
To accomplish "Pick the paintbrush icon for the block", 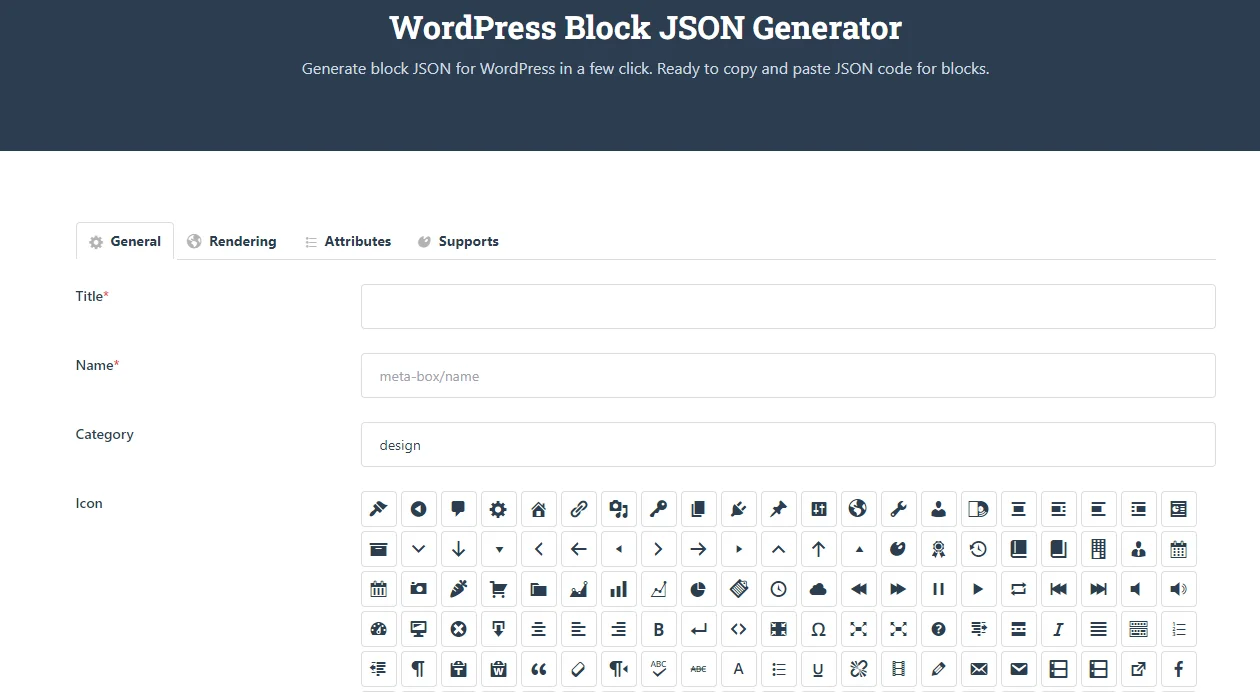I will (379, 509).
